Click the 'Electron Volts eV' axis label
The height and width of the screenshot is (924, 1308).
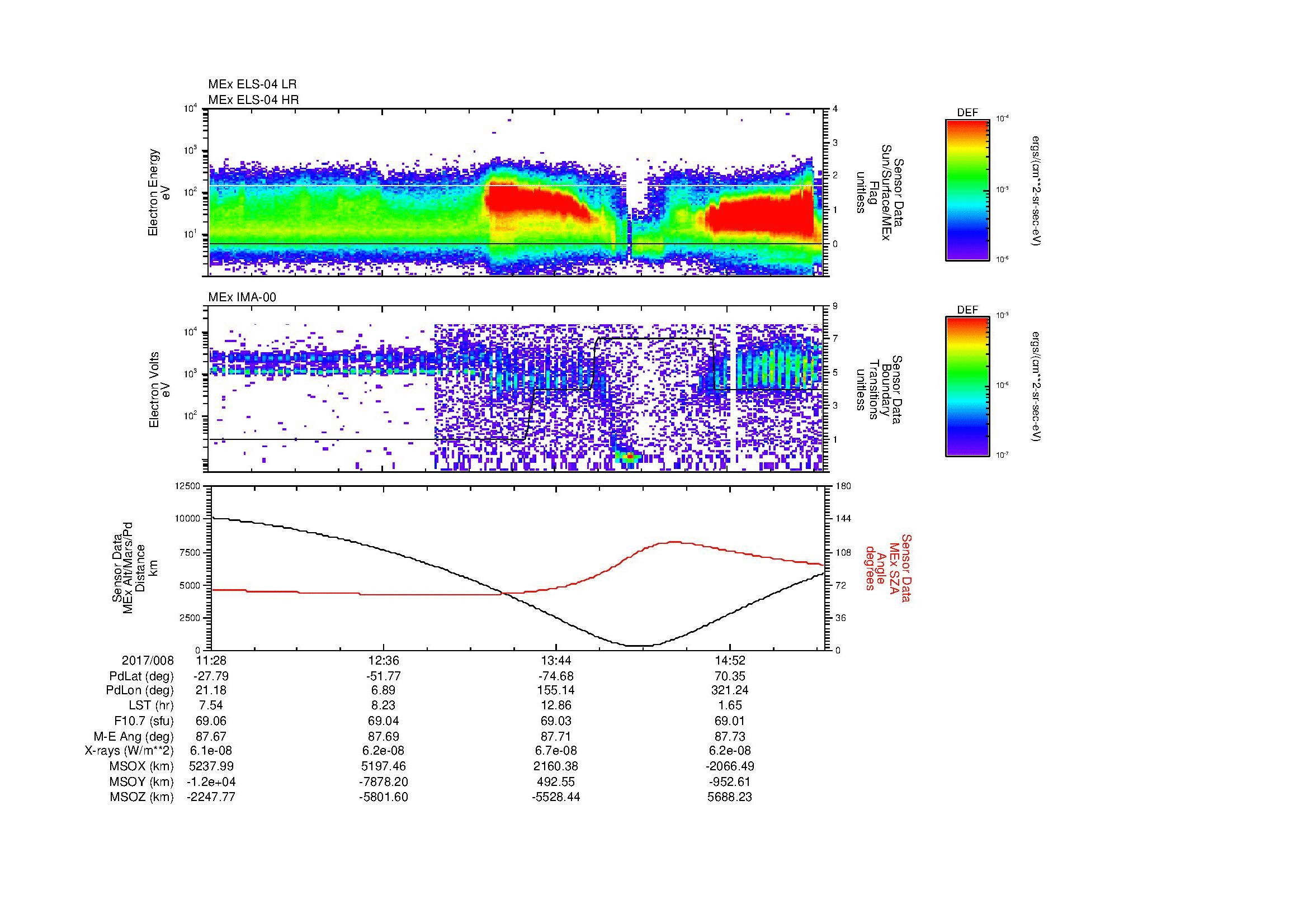click(x=159, y=390)
